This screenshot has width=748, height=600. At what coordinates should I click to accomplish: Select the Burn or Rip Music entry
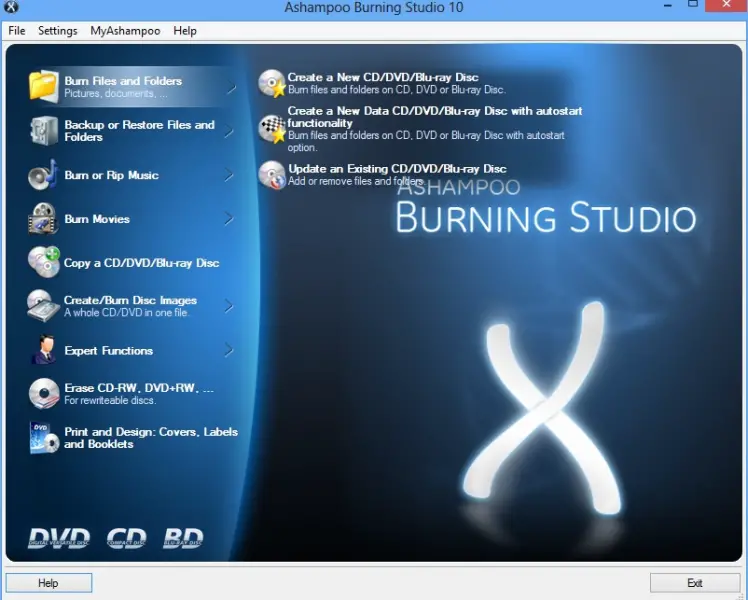(132, 175)
